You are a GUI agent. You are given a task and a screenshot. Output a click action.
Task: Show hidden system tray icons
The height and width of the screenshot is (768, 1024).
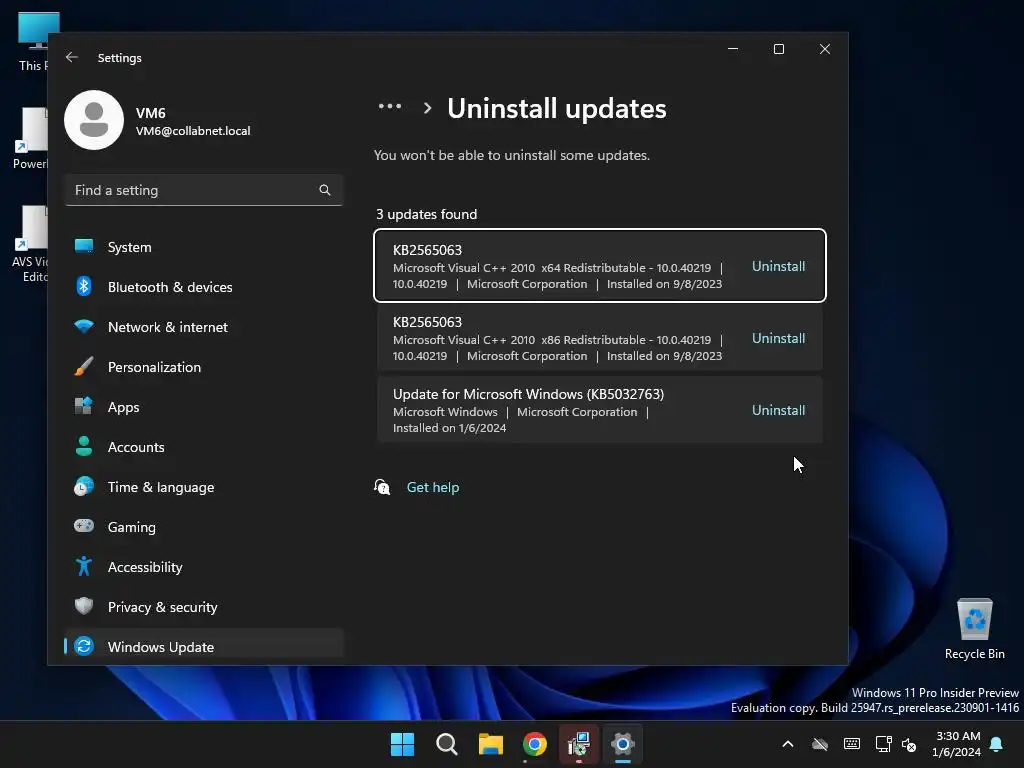click(x=788, y=744)
